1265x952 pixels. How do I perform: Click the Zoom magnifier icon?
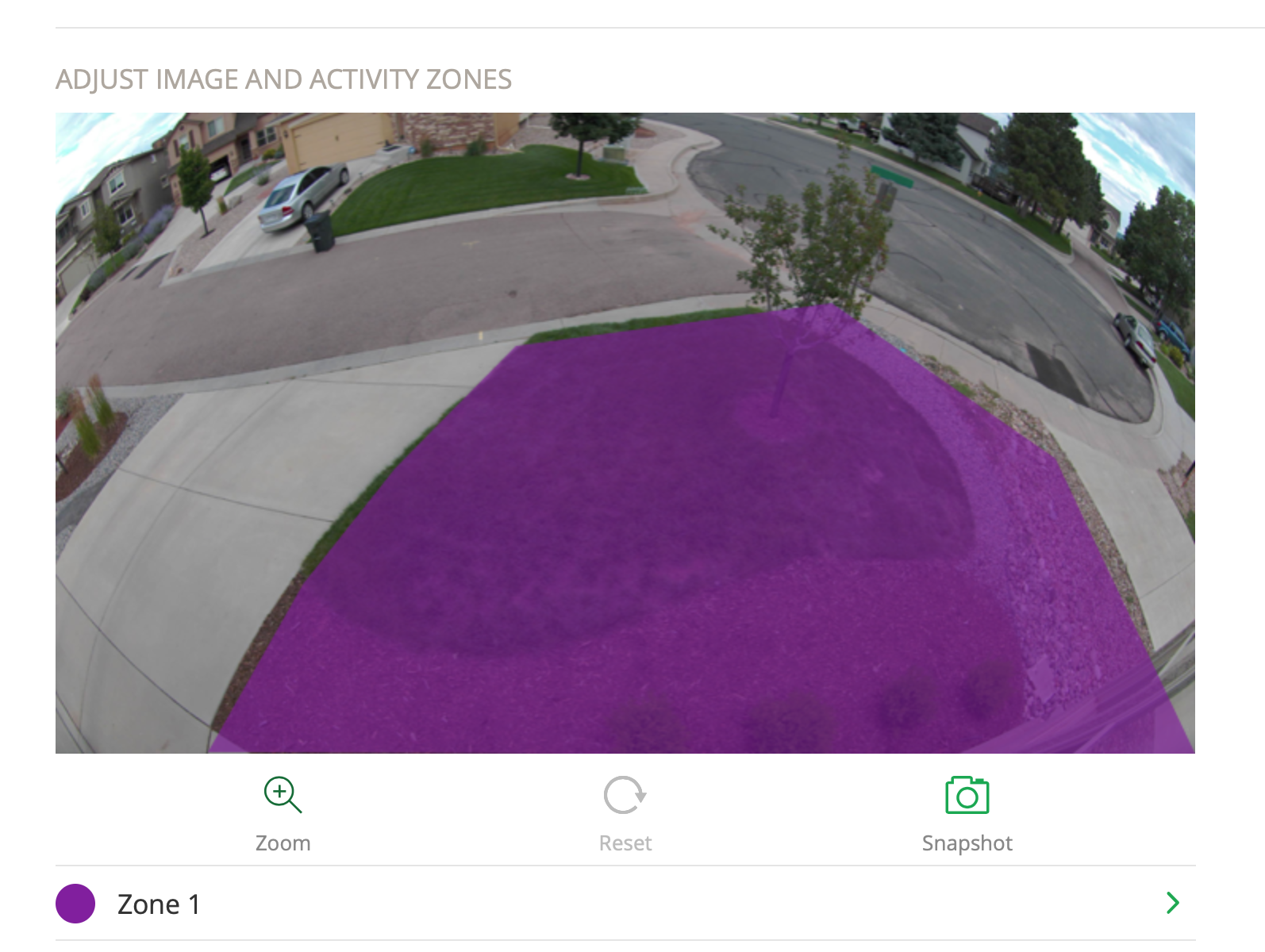click(283, 795)
